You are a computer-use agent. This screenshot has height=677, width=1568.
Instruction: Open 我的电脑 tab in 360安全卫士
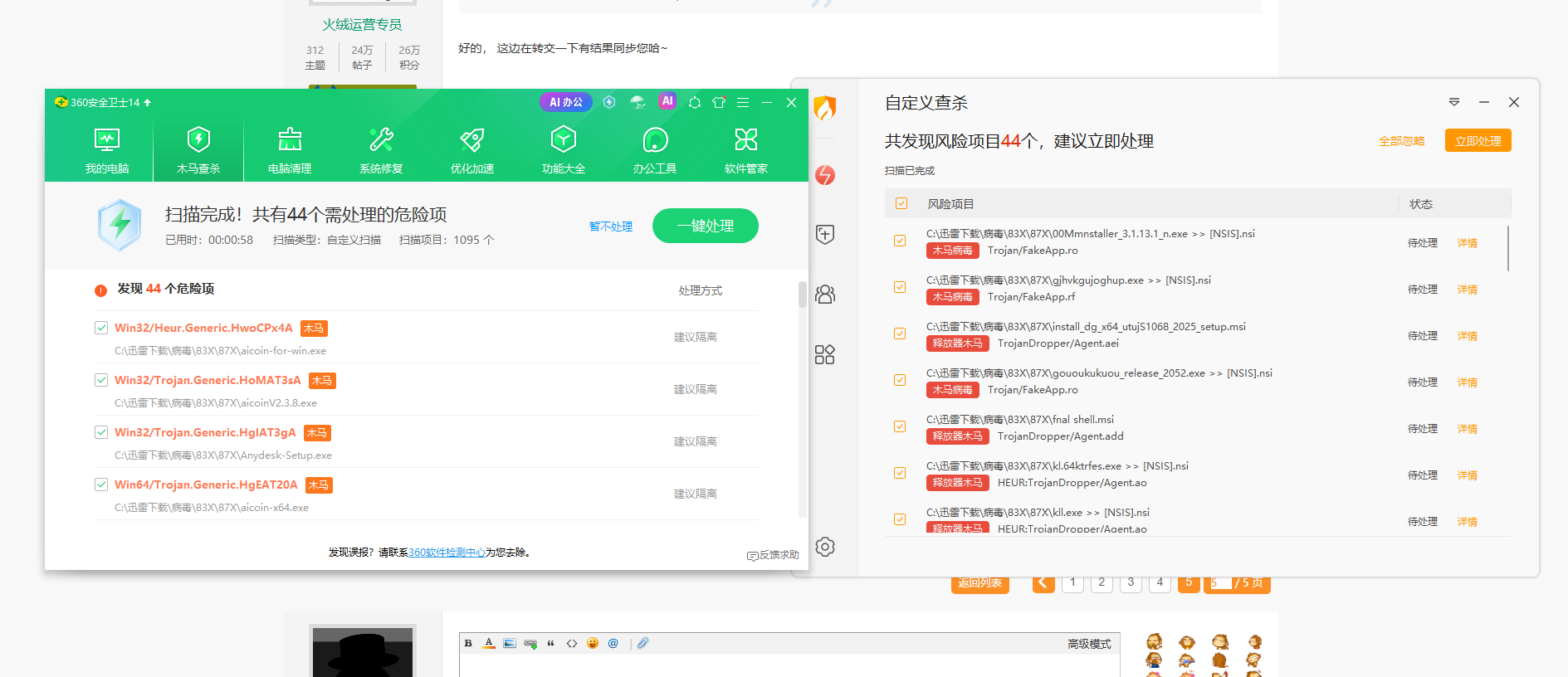[107, 150]
